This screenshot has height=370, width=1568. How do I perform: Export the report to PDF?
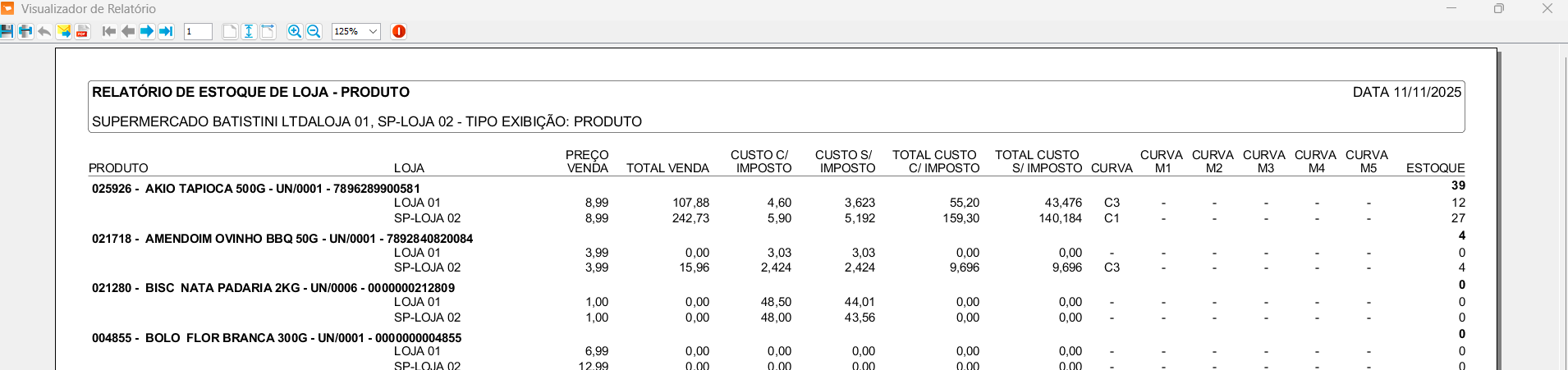(x=82, y=31)
